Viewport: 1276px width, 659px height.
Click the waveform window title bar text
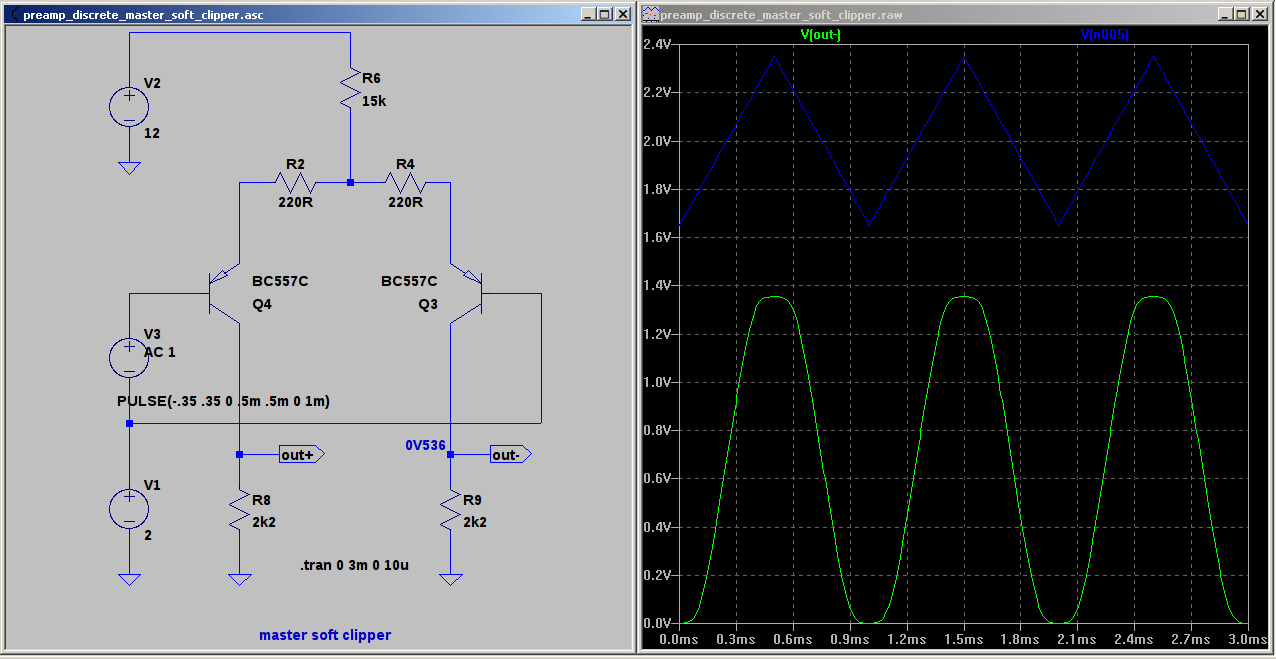click(783, 15)
